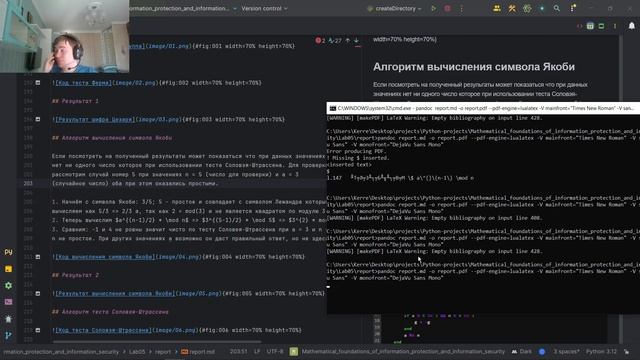
Task: Open Terminal tool window
Action: click(8, 302)
